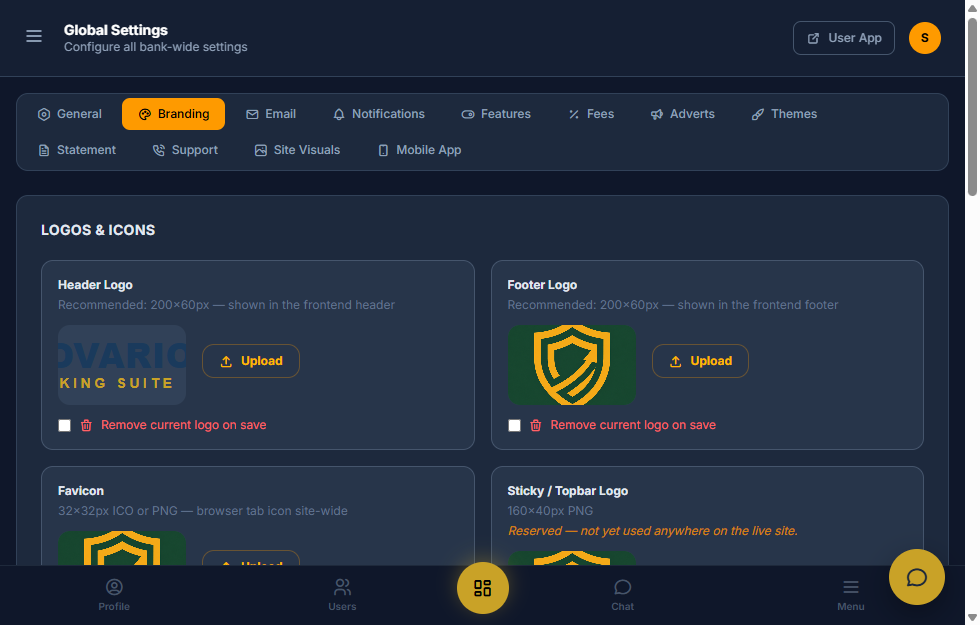The width and height of the screenshot is (980, 625).
Task: Upload a new Header Logo
Action: click(251, 361)
